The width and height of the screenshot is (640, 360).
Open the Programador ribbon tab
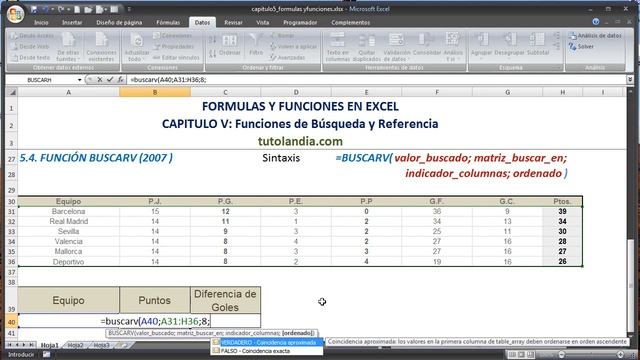(x=300, y=22)
